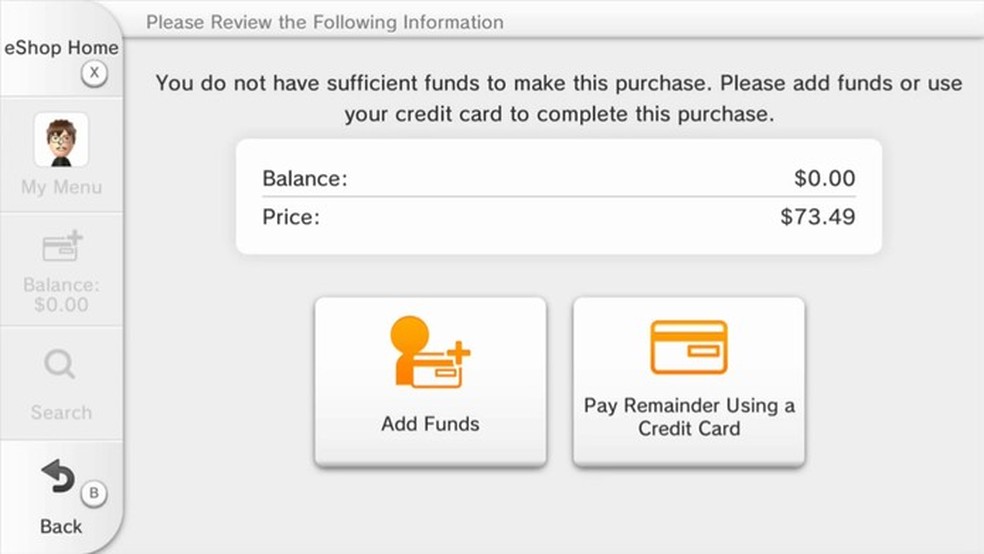Click the sidebar card-plus balance icon

[62, 247]
